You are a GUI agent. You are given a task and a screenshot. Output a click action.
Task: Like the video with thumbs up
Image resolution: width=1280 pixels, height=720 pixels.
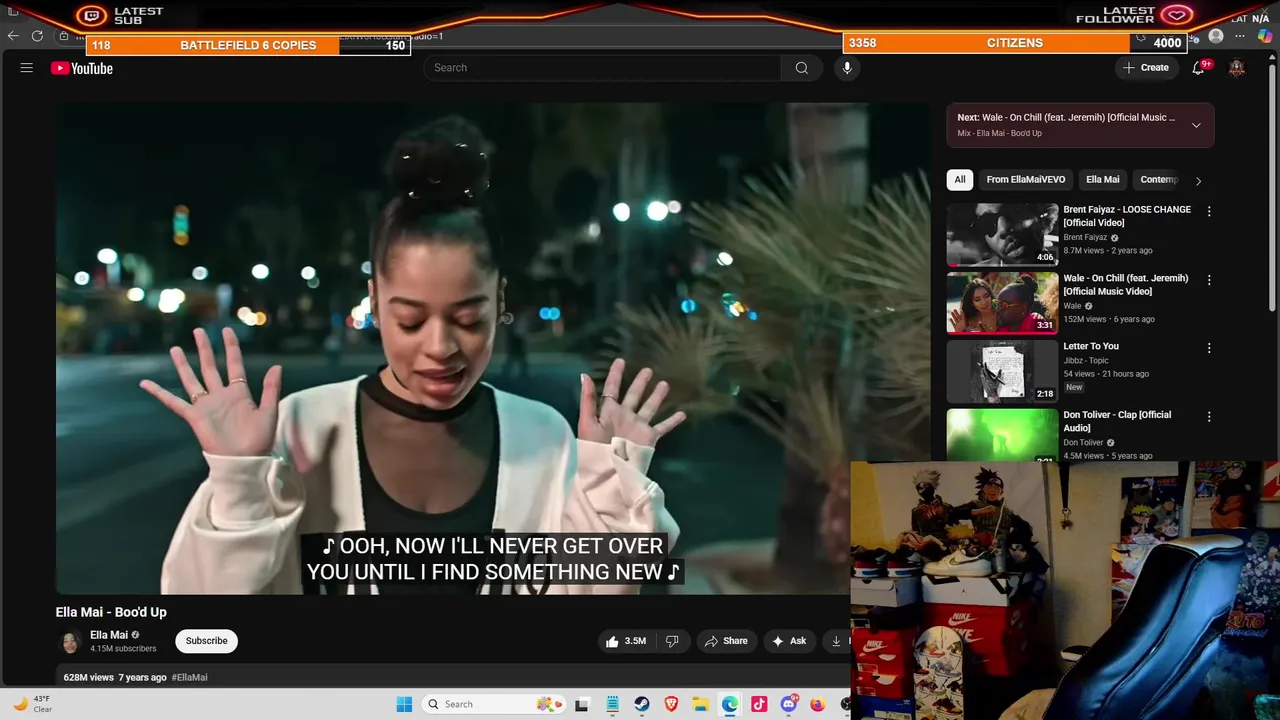625,641
